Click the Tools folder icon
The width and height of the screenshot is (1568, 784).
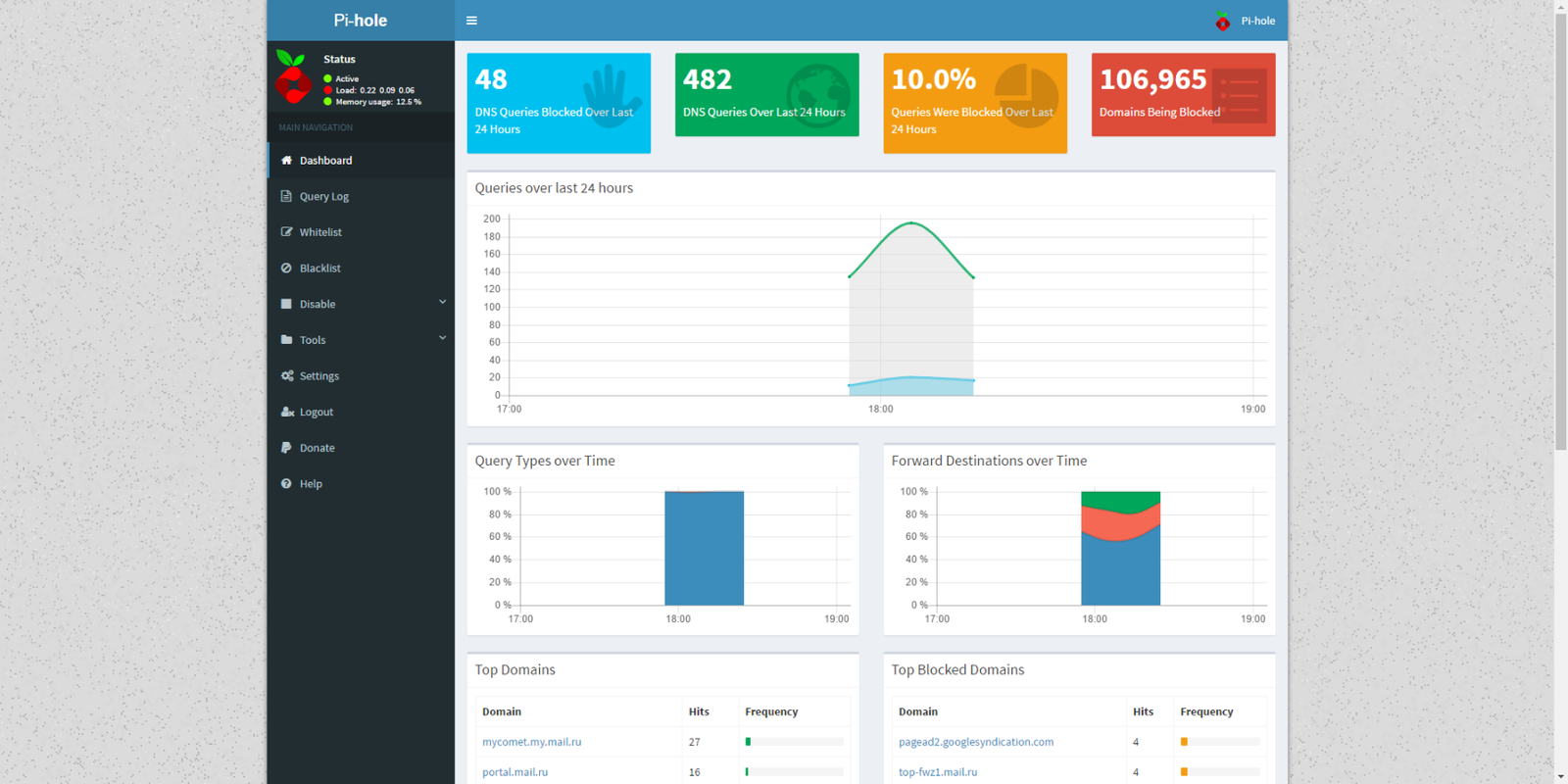[286, 340]
